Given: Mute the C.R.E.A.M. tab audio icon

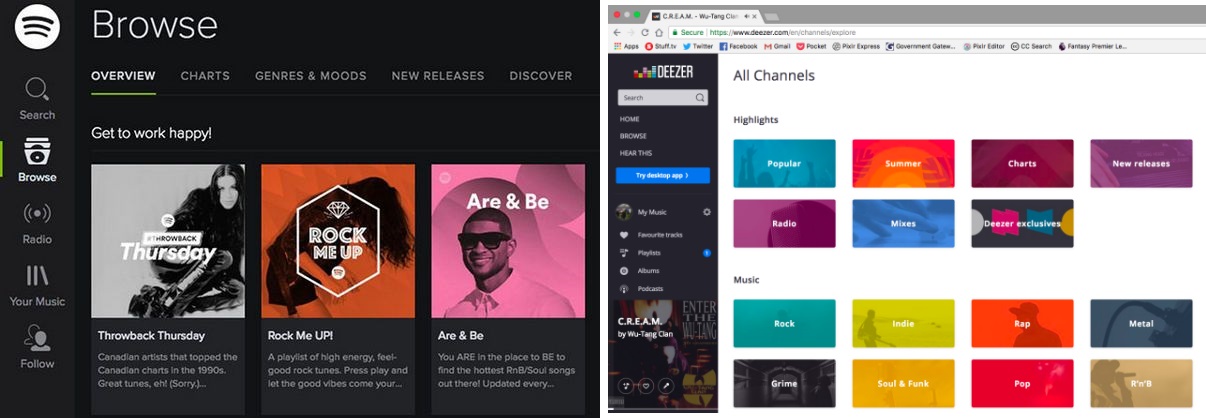Looking at the screenshot, I should [x=745, y=15].
